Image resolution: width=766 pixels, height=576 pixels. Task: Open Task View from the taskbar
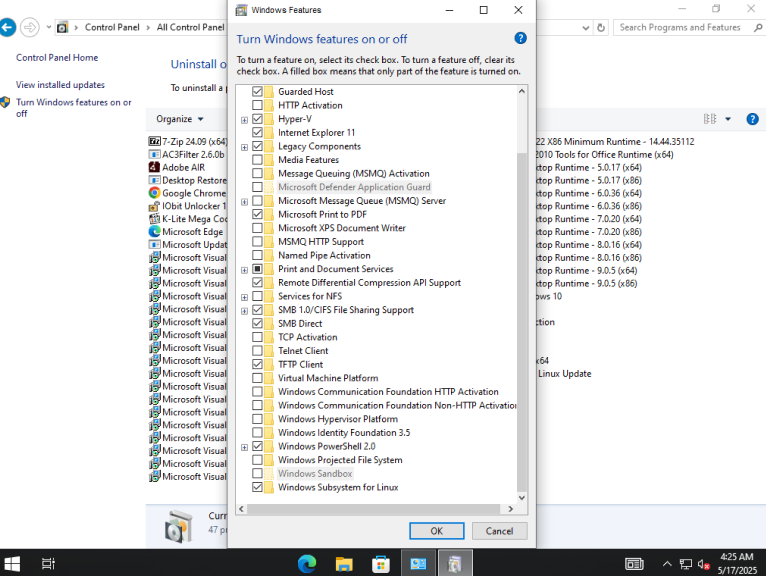tap(48, 563)
